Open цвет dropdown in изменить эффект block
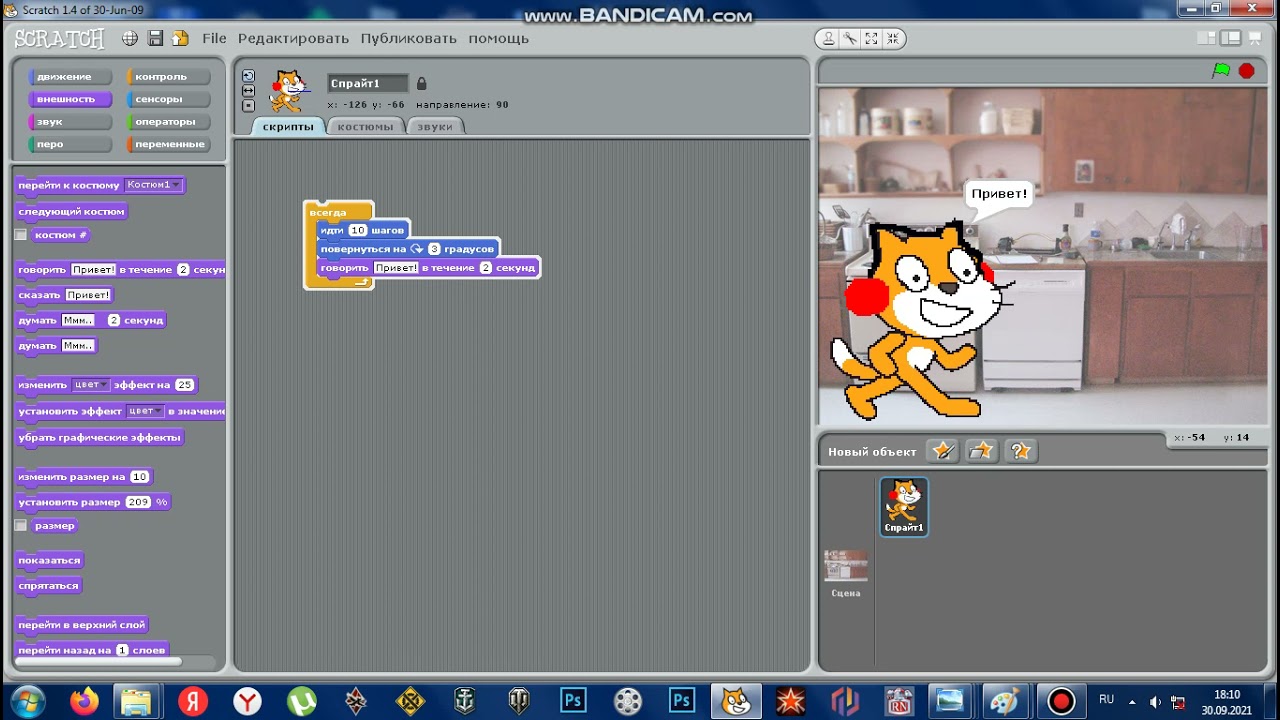Image resolution: width=1280 pixels, height=720 pixels. [91, 385]
